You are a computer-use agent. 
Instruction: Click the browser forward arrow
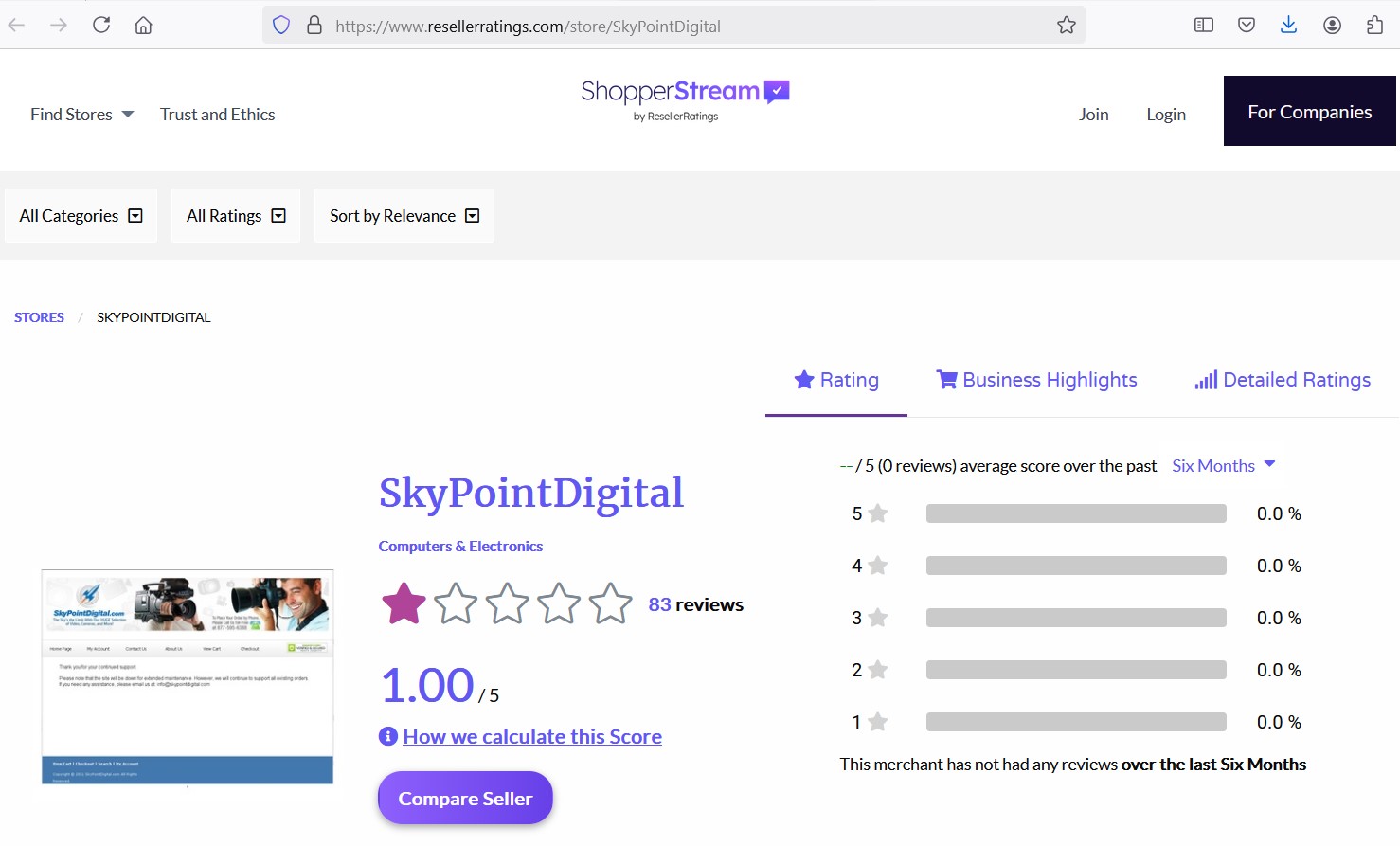pos(59,26)
